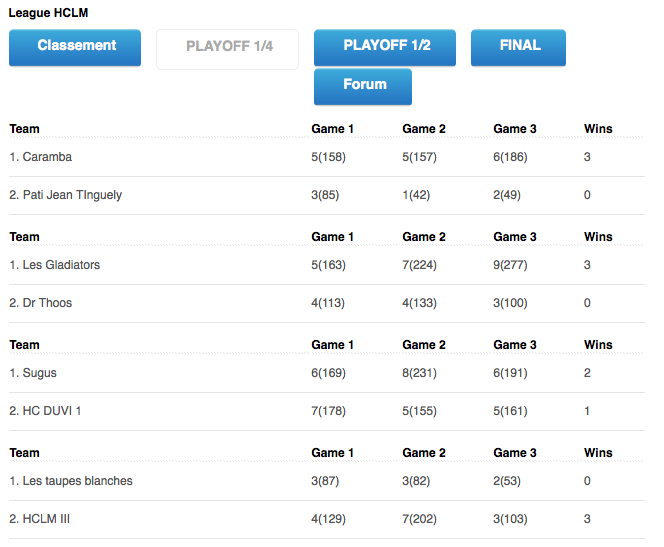This screenshot has width=664, height=547.
Task: Select the Sugus team row
Action: pyautogui.click(x=327, y=373)
